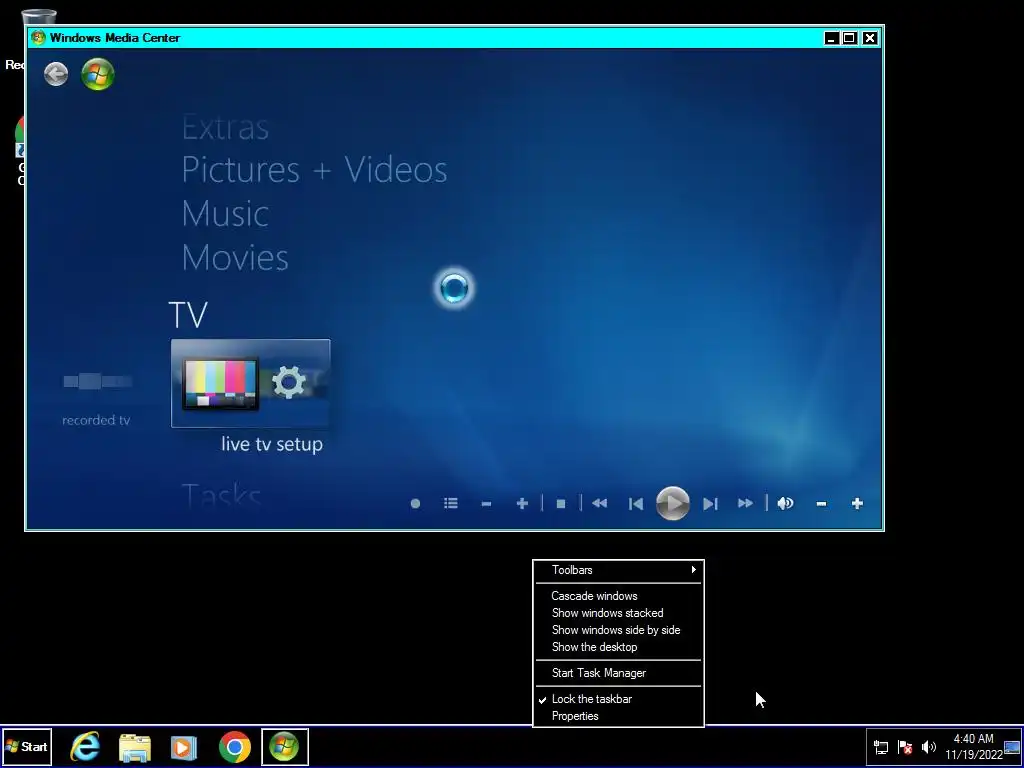Select the Recycle Bin desktop icon
Screen dimensions: 1024x768
[39, 17]
